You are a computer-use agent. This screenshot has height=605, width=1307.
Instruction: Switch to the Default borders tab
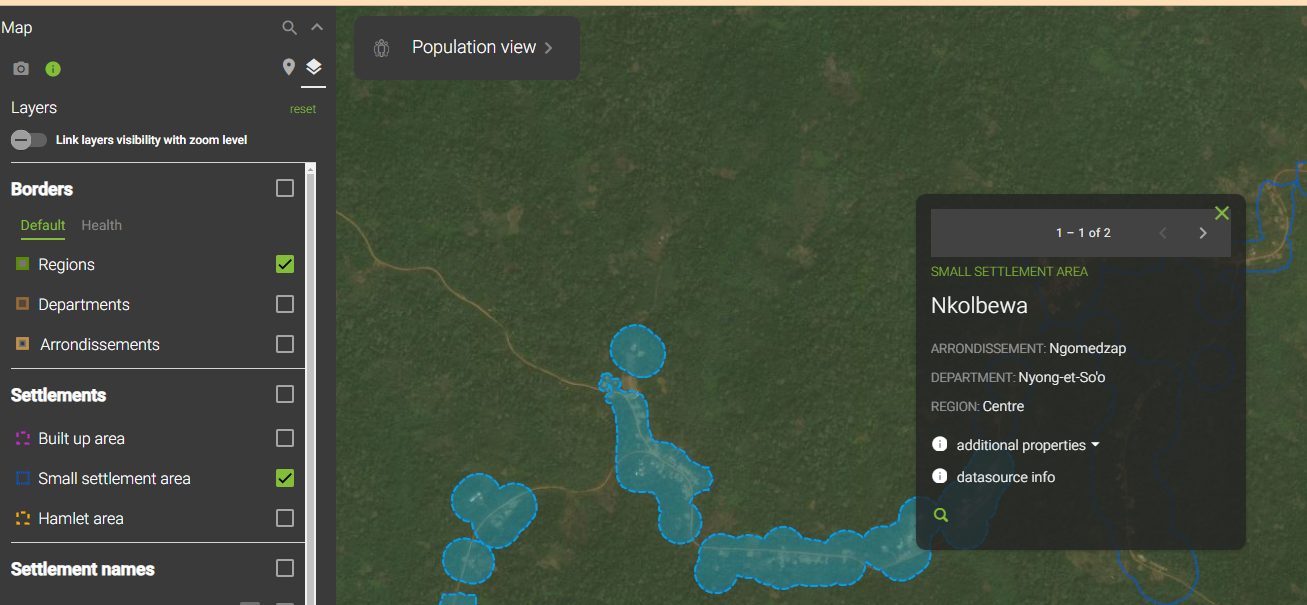(x=43, y=225)
